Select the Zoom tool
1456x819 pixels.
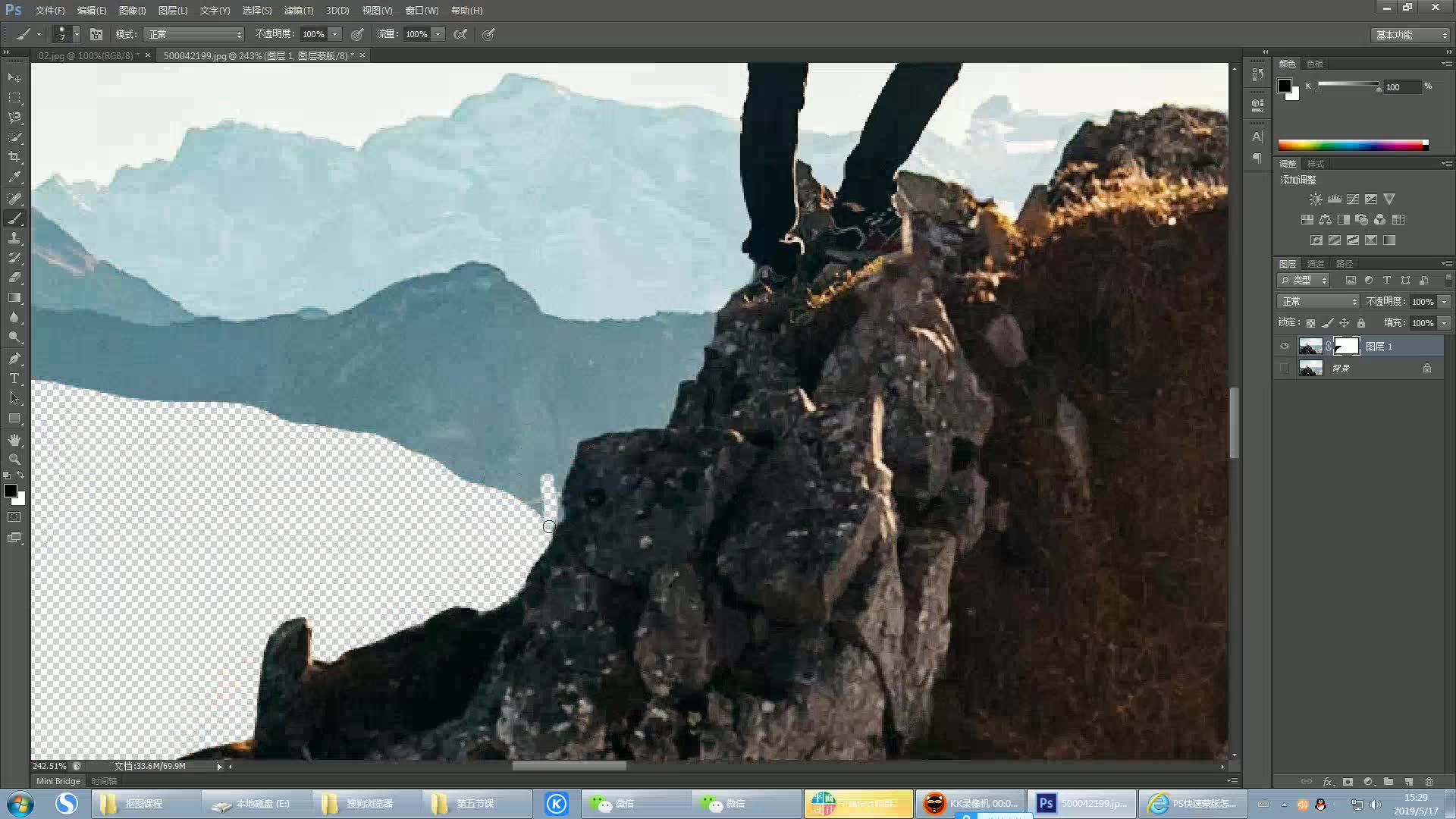click(x=14, y=460)
